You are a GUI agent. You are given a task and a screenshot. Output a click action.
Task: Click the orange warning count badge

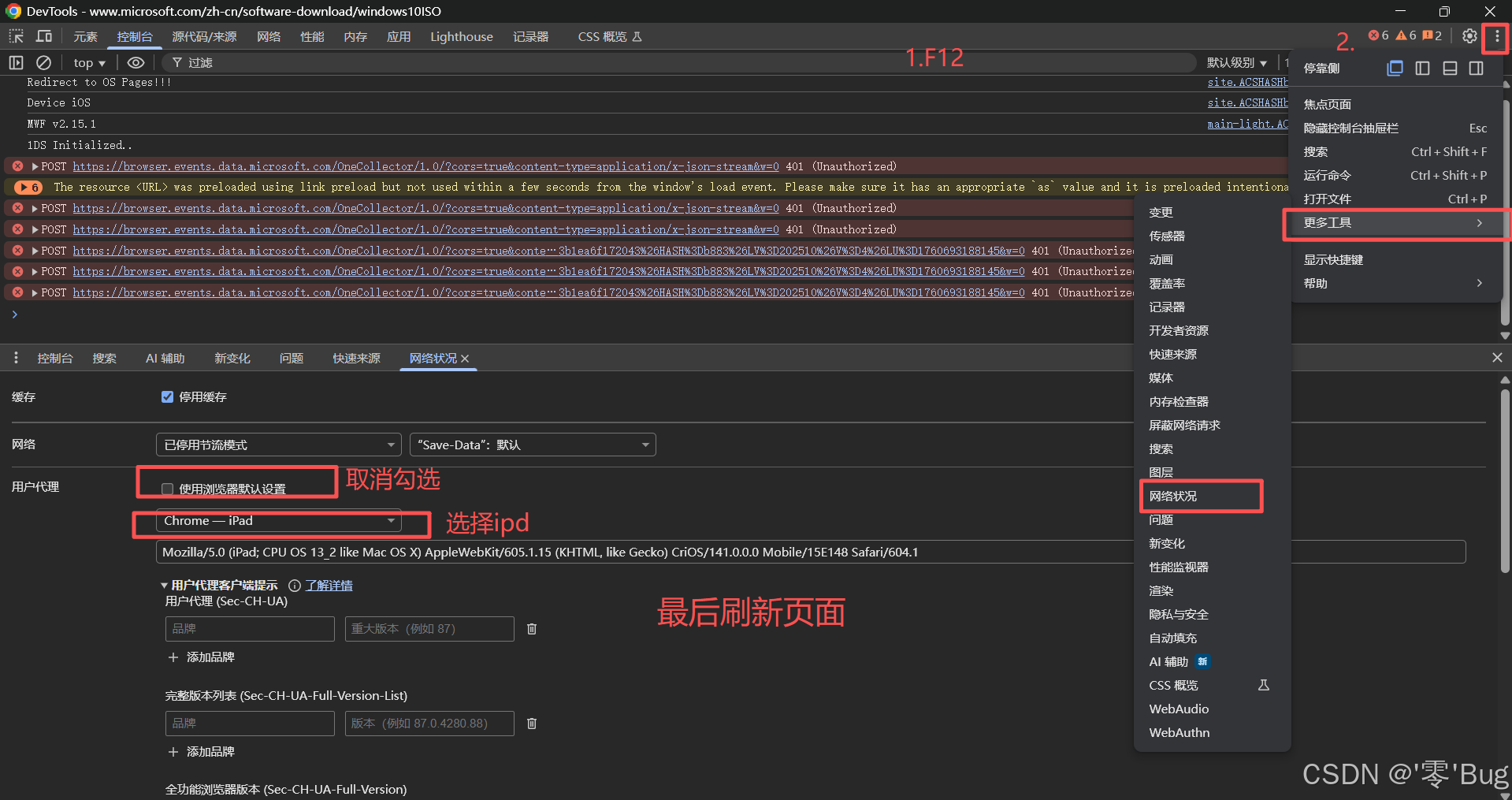coord(1406,35)
